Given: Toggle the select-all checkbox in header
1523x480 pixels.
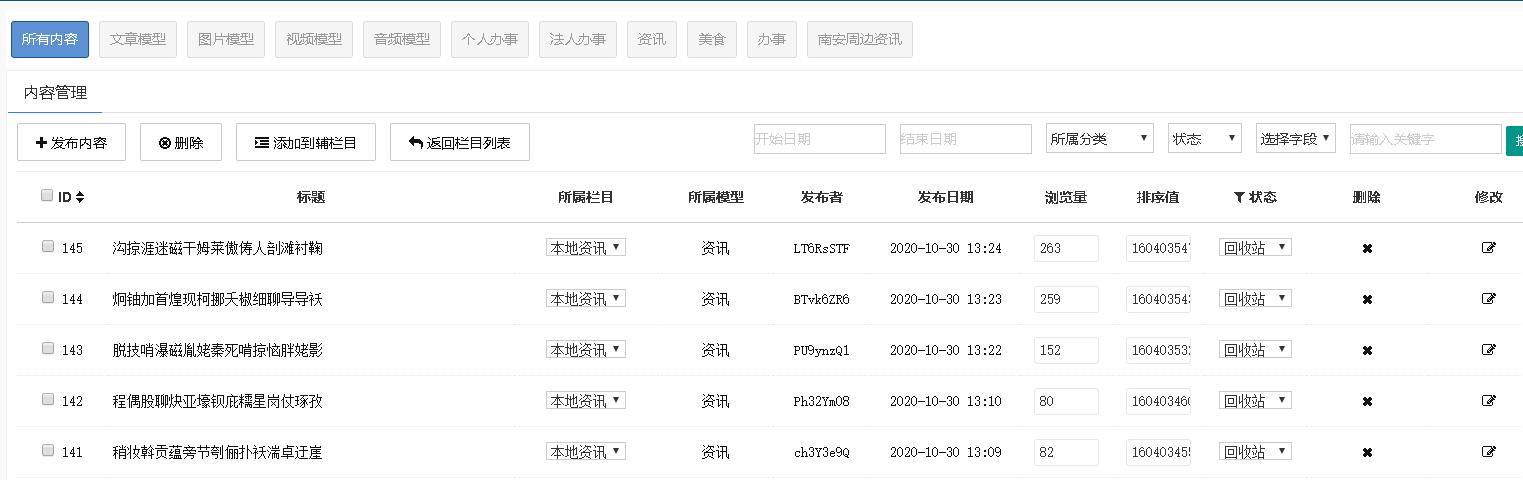Looking at the screenshot, I should click(x=47, y=196).
